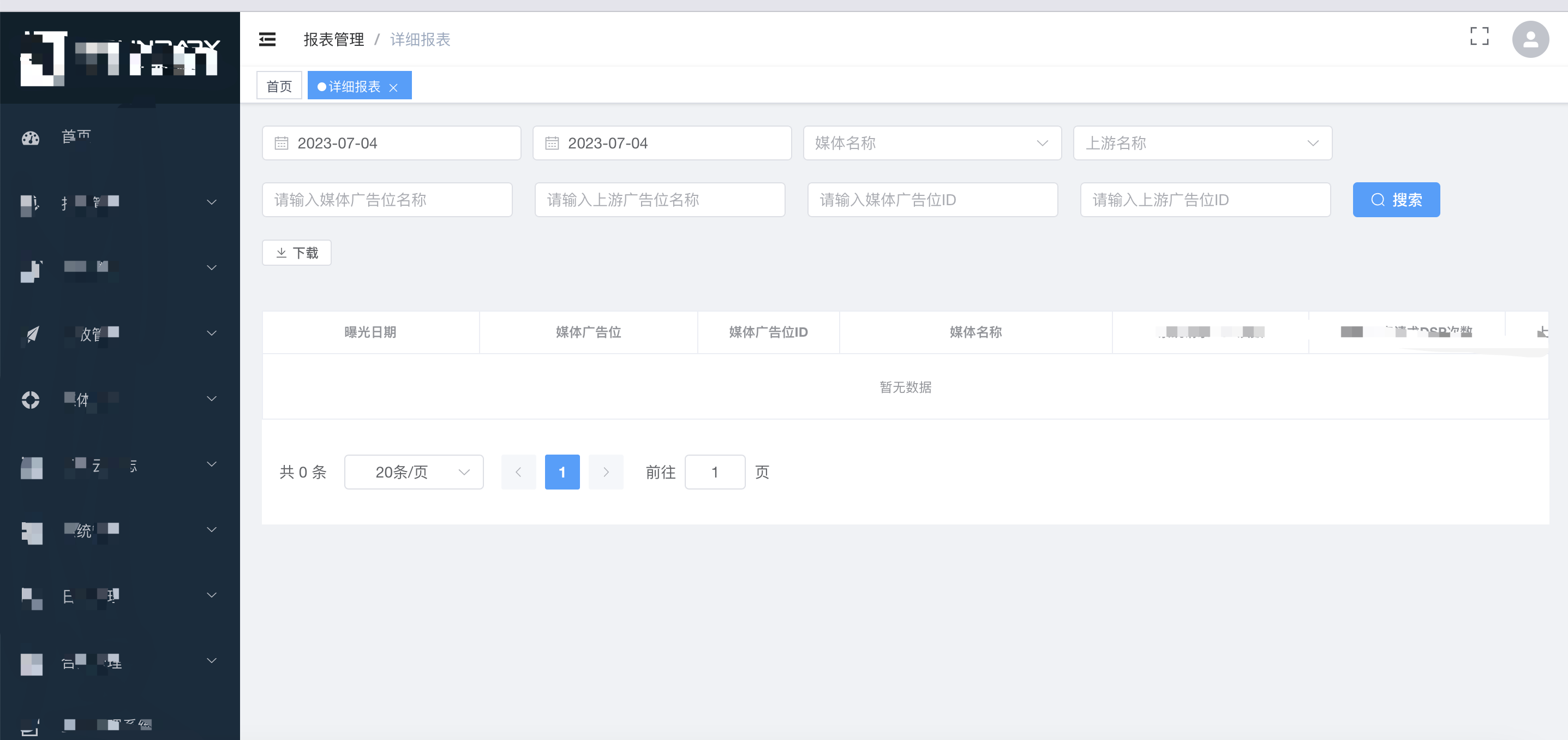
Task: Click 报表管理 breadcrumb
Action: pos(333,40)
